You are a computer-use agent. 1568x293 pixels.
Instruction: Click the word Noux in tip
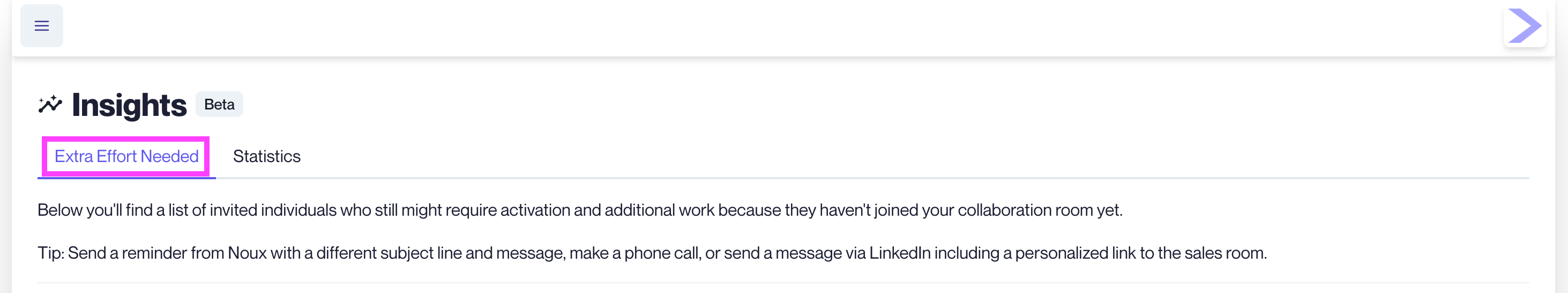[247, 253]
